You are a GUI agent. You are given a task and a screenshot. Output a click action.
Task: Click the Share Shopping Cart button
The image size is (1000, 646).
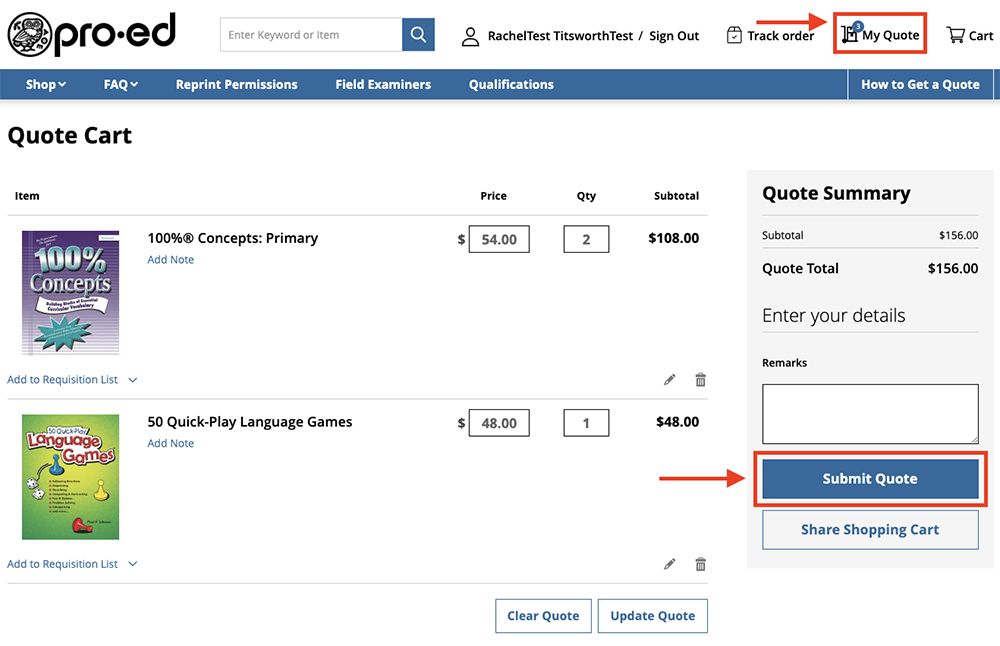click(x=869, y=530)
